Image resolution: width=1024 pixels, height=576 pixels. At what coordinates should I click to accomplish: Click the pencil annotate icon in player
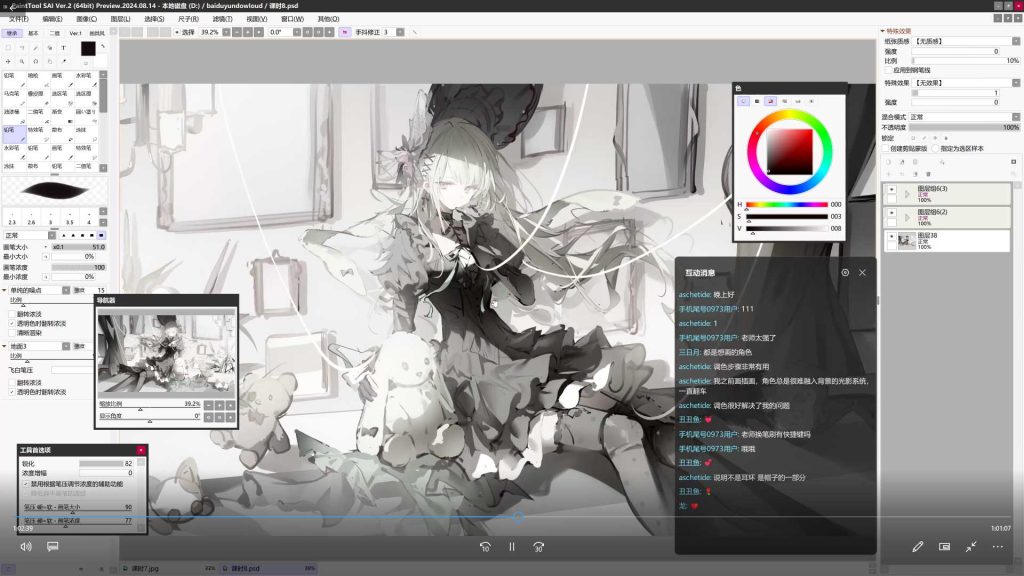point(918,547)
